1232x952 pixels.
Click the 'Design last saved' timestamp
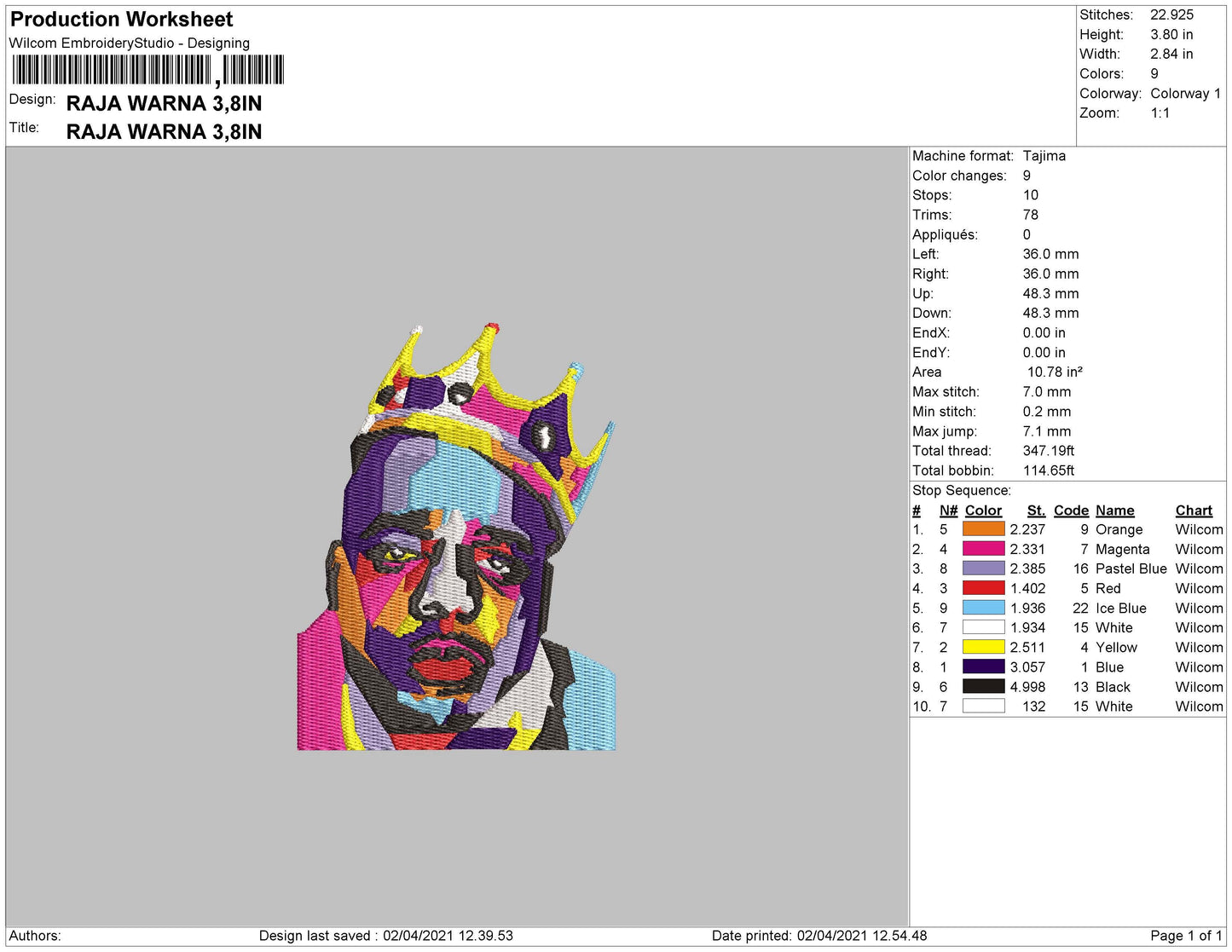[386, 935]
